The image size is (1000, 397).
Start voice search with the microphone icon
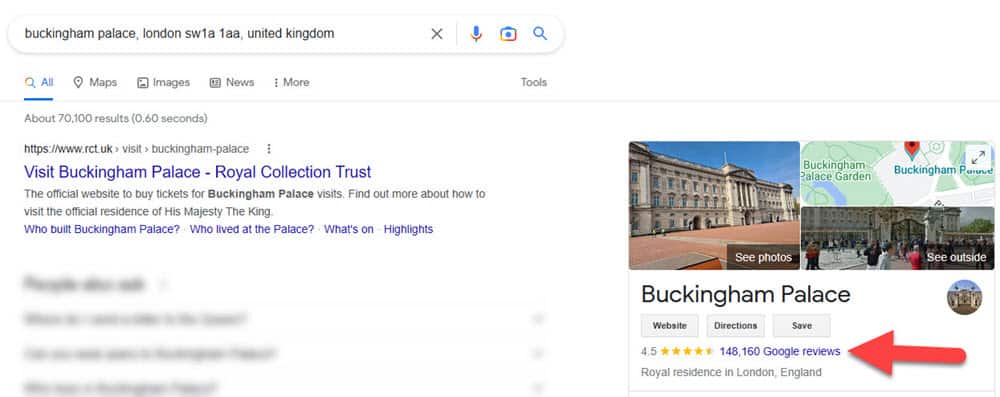(x=476, y=34)
